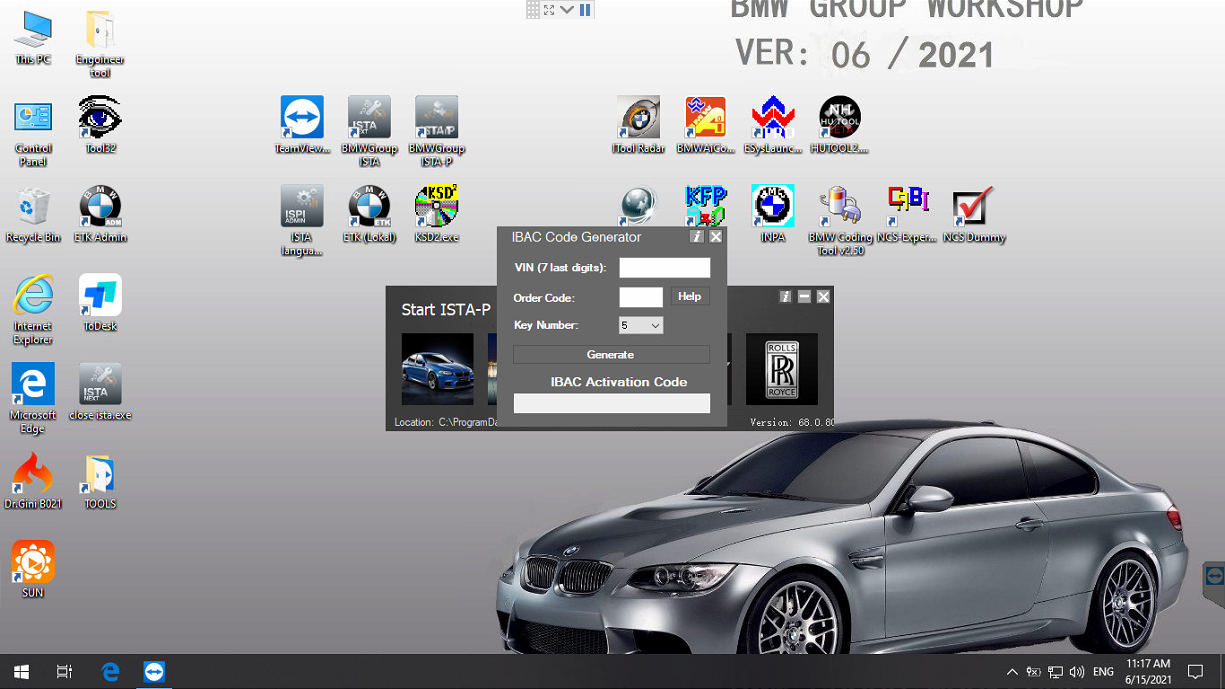Launch ETK (Lokal) shortcut
The height and width of the screenshot is (689, 1225).
(369, 214)
